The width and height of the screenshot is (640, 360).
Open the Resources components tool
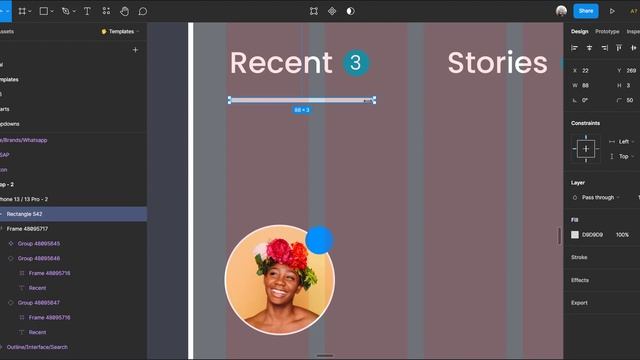click(x=106, y=11)
